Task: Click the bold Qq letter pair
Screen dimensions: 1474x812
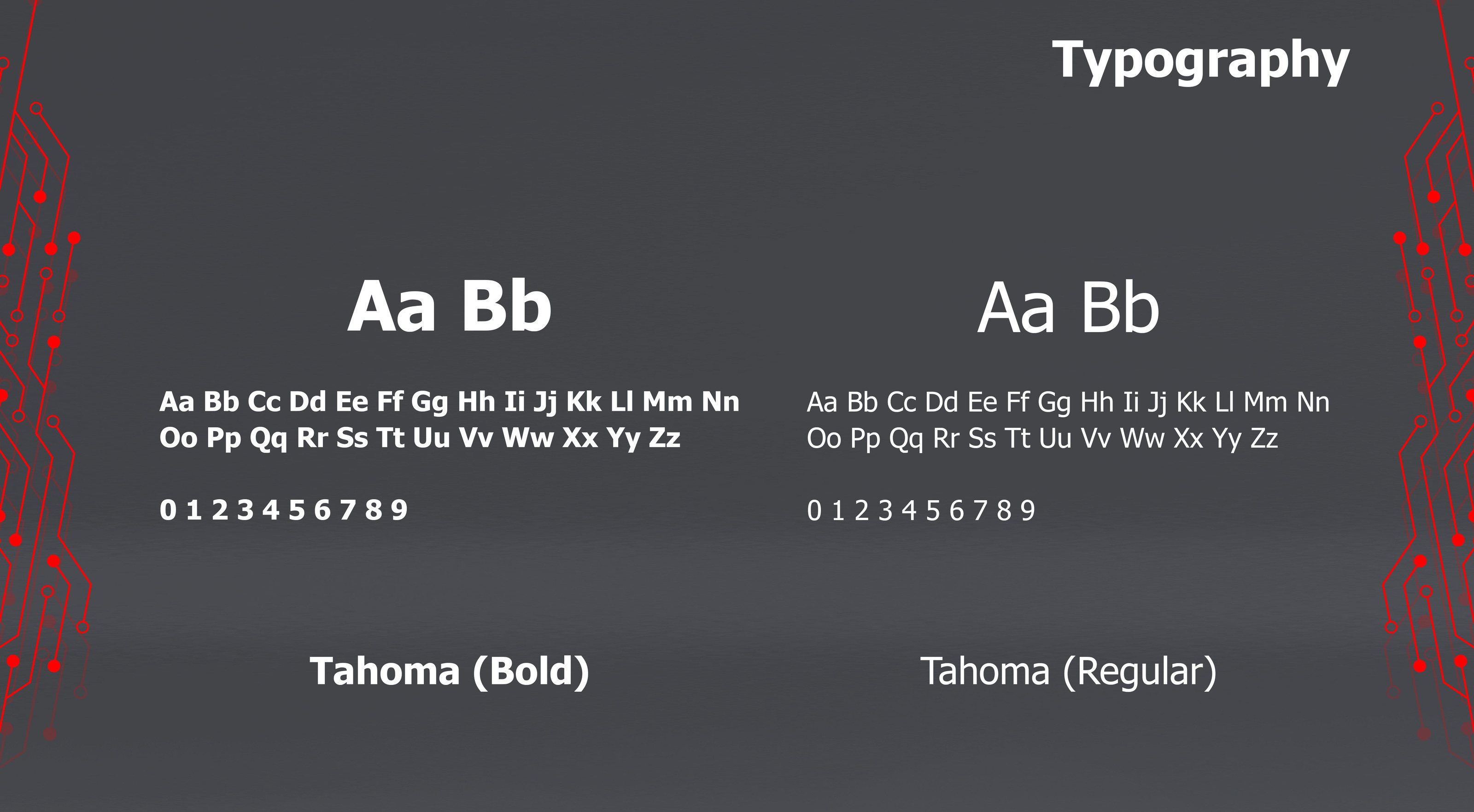Action: (268, 439)
